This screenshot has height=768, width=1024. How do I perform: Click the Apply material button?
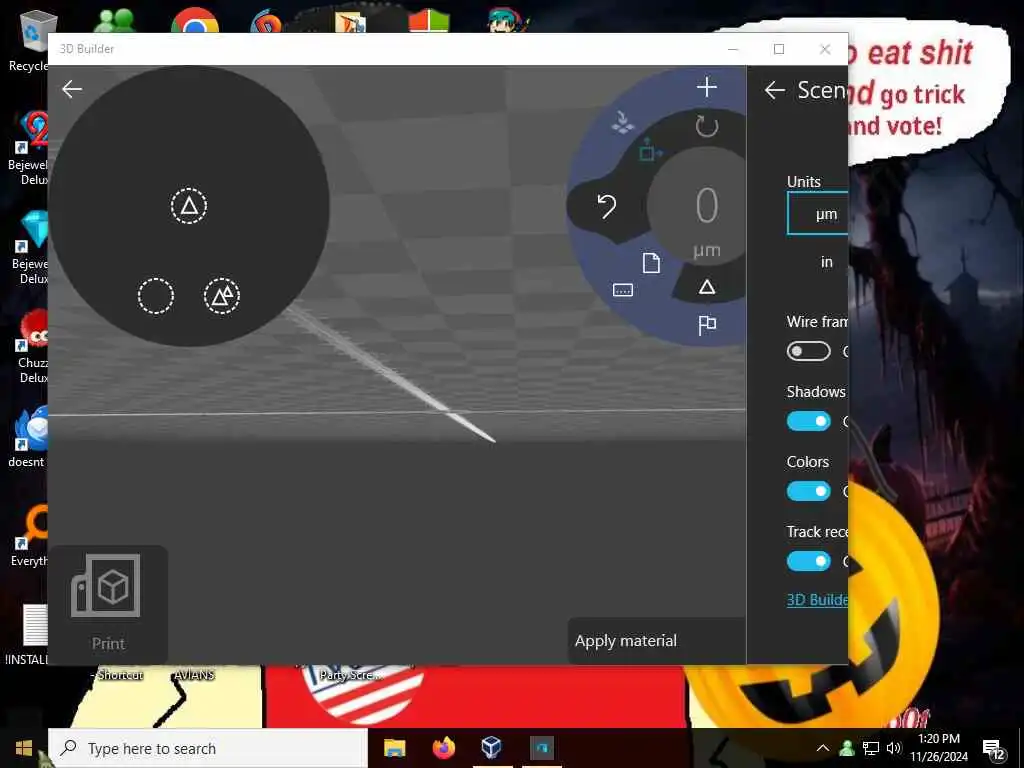pos(657,641)
